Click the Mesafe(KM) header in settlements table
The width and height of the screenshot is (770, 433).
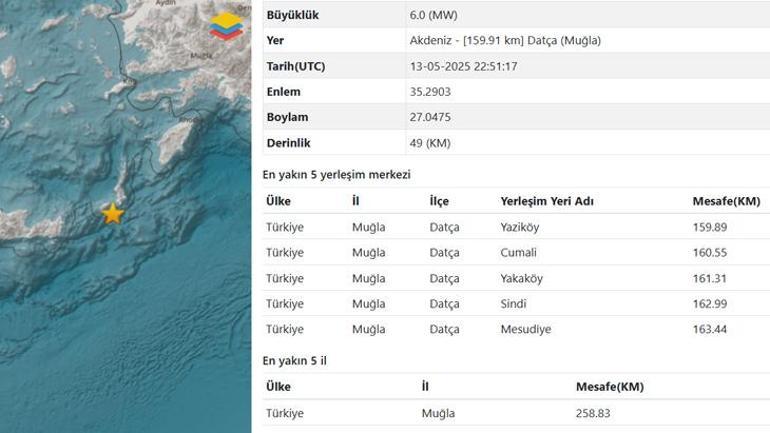(726, 201)
